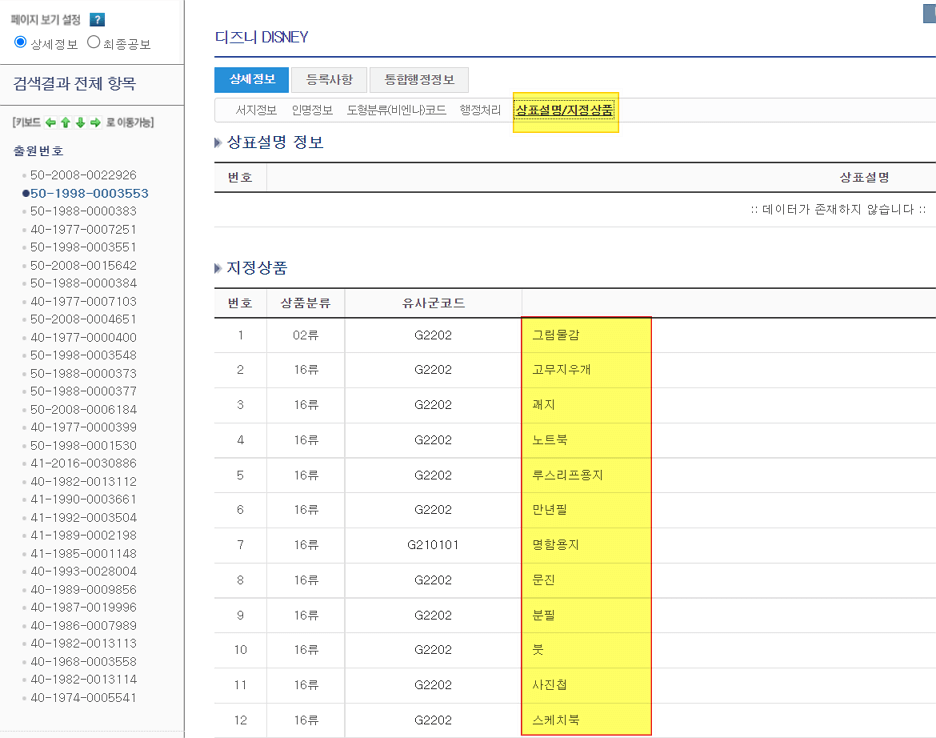Open application number 40-1982-0013112
This screenshot has height=738, width=936.
[x=83, y=481]
